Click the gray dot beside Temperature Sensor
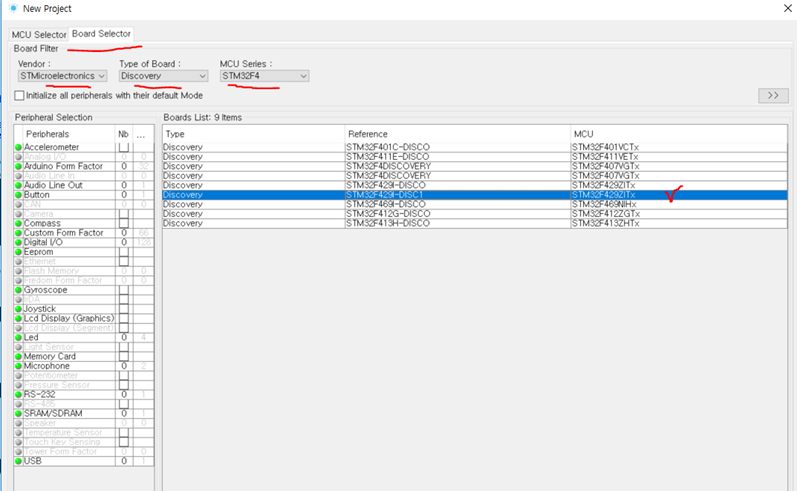This screenshot has height=491, width=797. click(19, 433)
